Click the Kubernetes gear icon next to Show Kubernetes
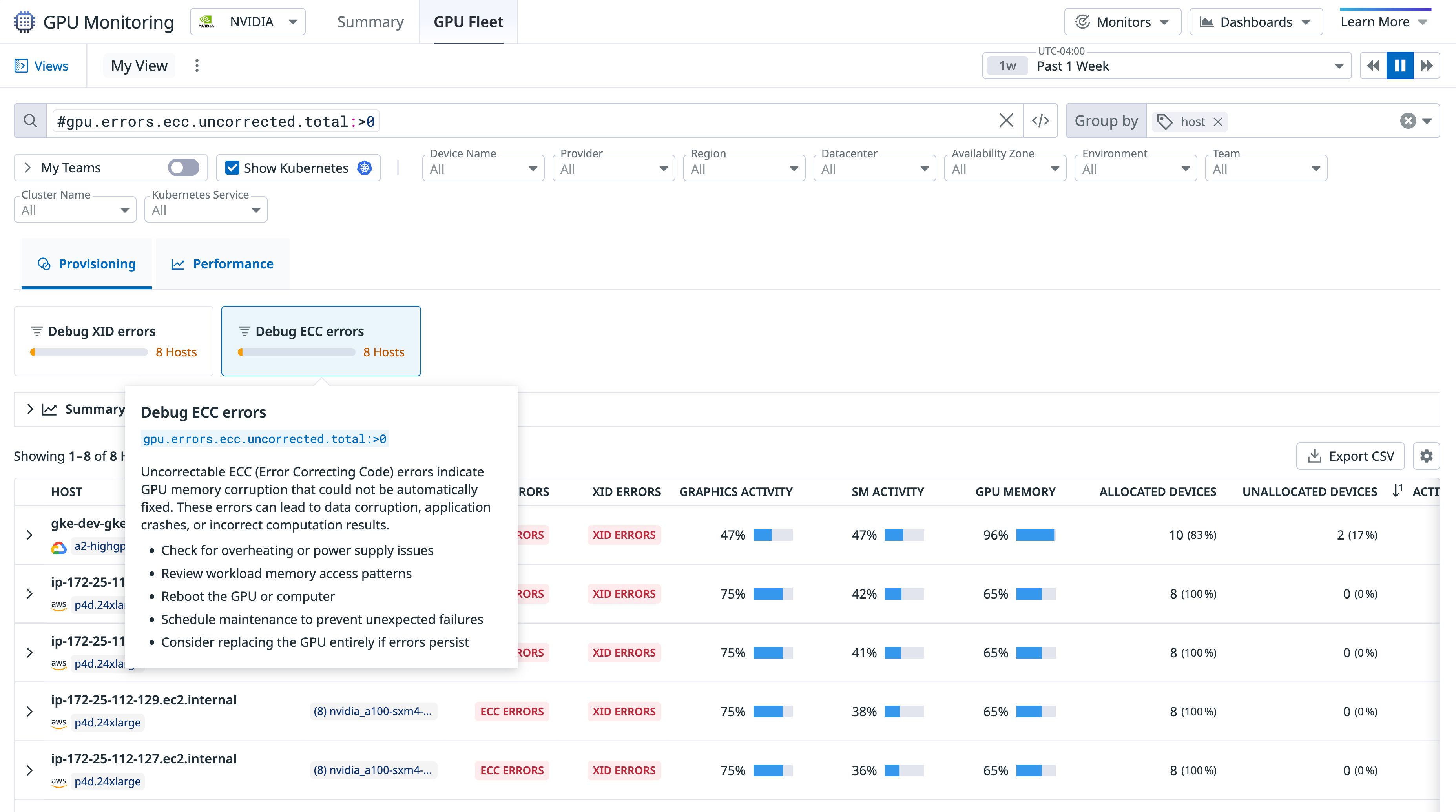This screenshot has height=812, width=1456. [x=365, y=167]
